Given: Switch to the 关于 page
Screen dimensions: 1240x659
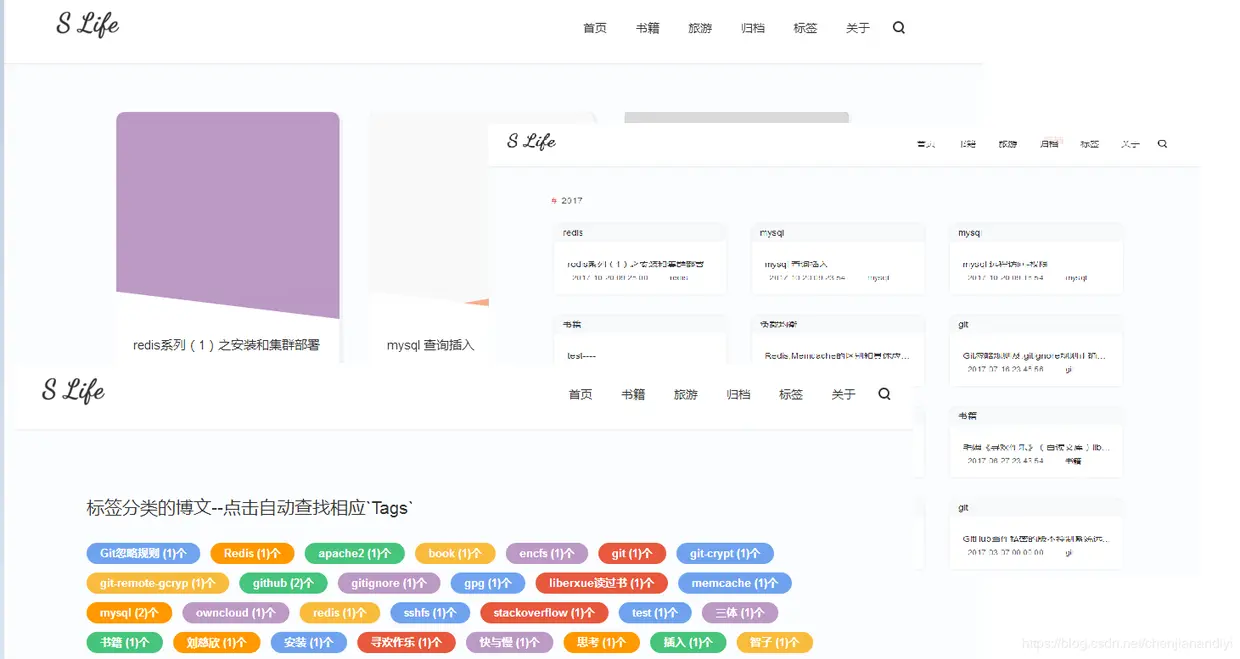Looking at the screenshot, I should [x=858, y=27].
